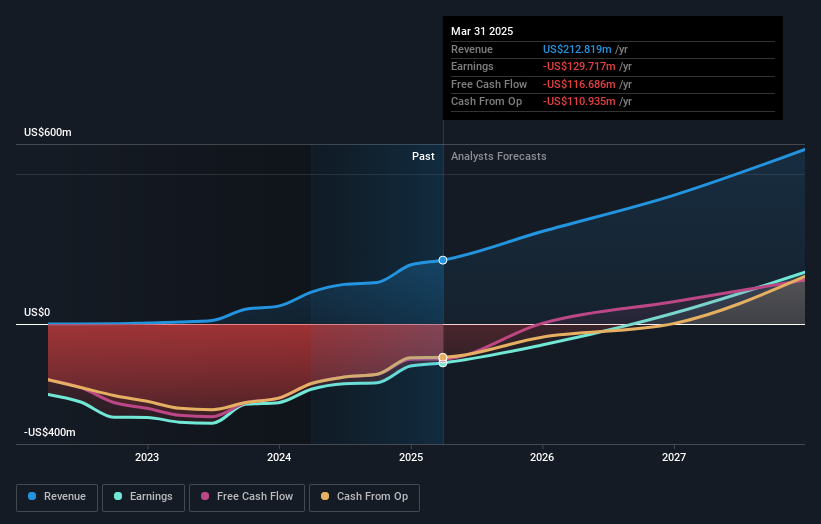Click the US$600m y-axis label
821x524 pixels.
(x=48, y=132)
